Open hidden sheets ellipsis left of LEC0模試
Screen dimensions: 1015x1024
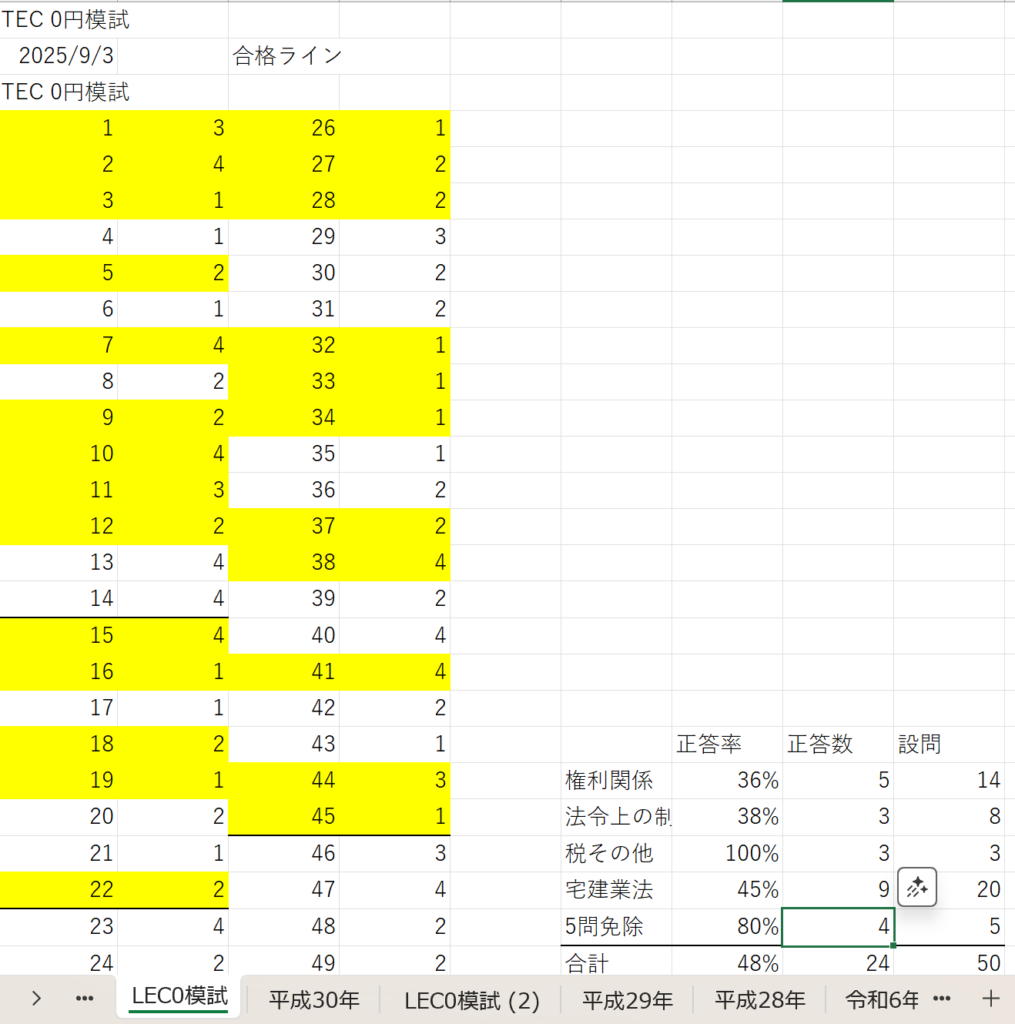pyautogui.click(x=85, y=998)
